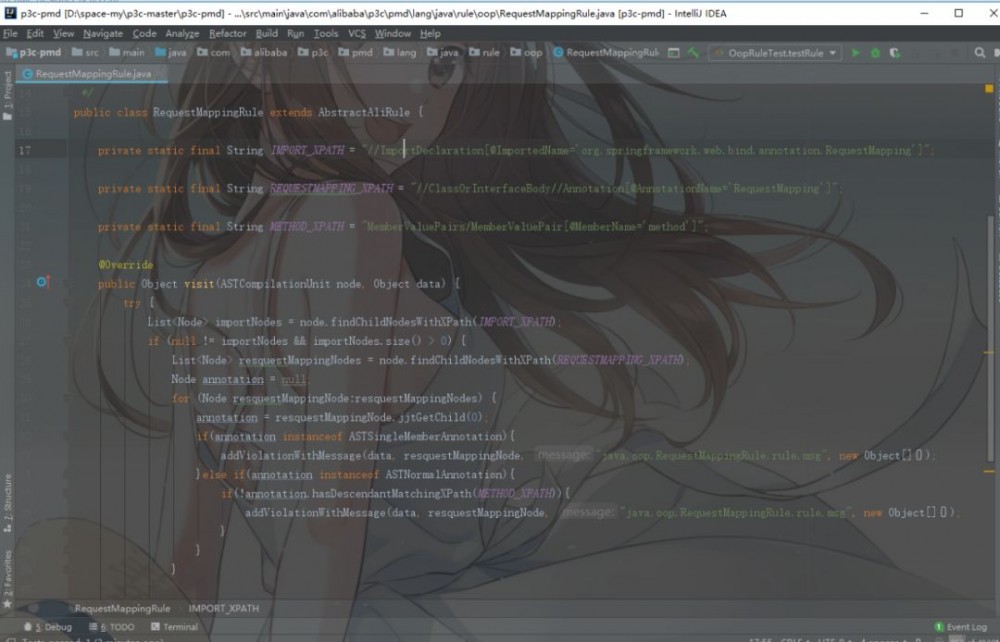Click the IntelliJ IDEA title bar icon
Image resolution: width=1000 pixels, height=642 pixels.
tap(10, 13)
